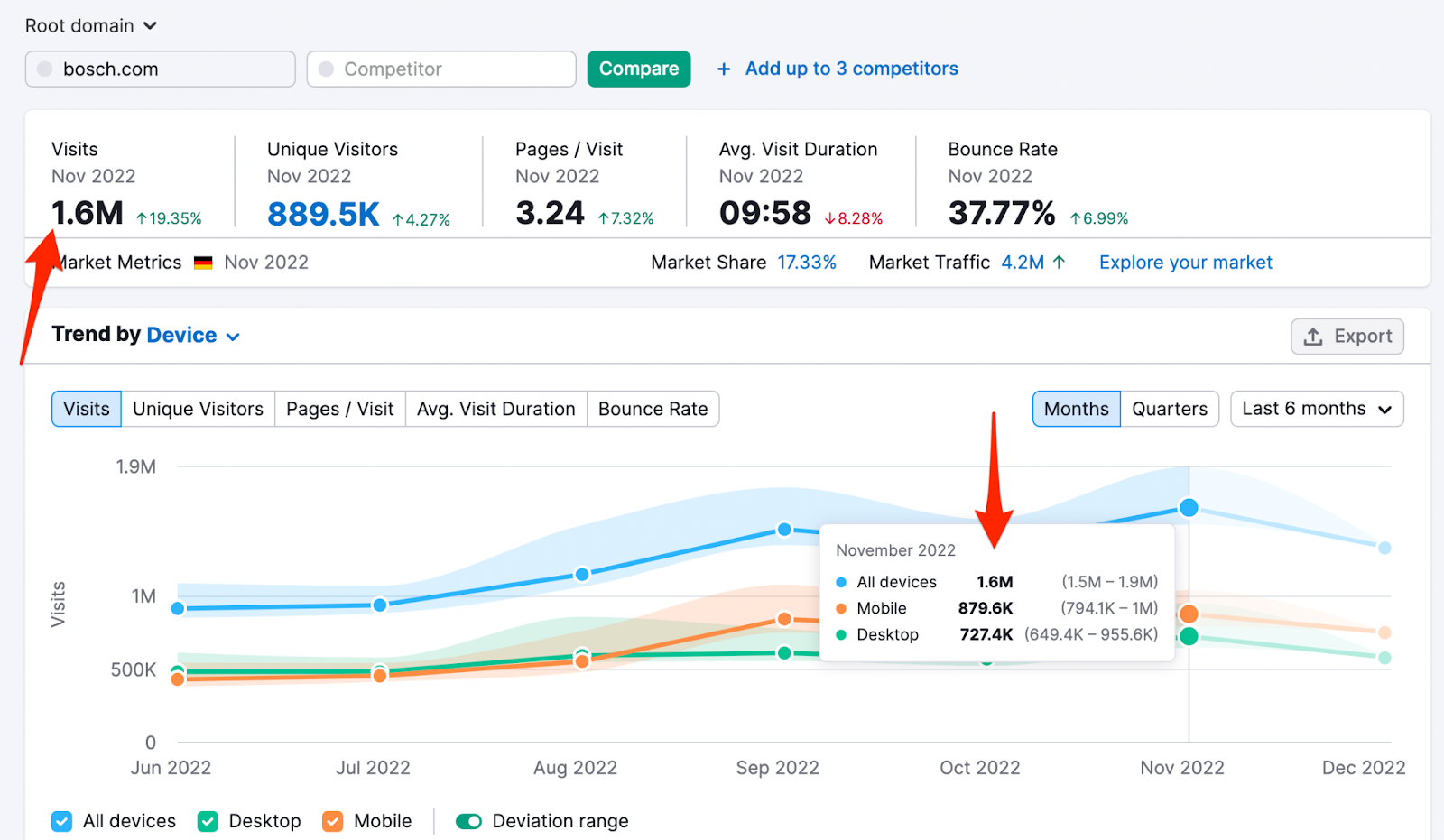Open the Trend by Device dropdown
The height and width of the screenshot is (840, 1444).
[193, 336]
